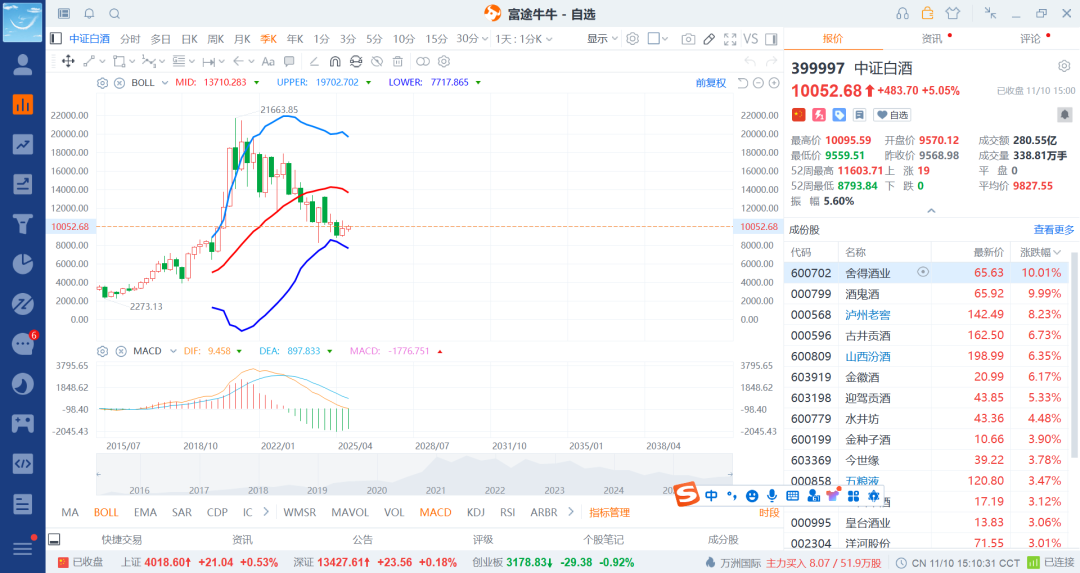The width and height of the screenshot is (1080, 573).
Task: Expand the MACD indicator dropdown
Action: (173, 351)
